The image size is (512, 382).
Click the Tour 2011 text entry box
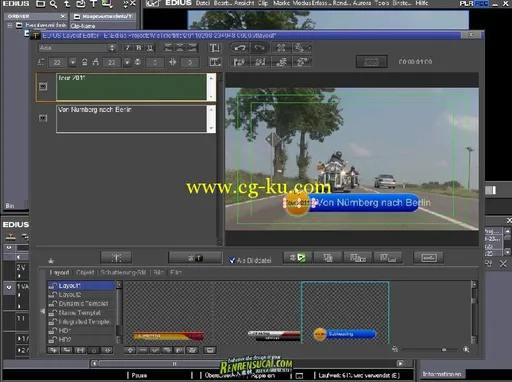pos(132,87)
